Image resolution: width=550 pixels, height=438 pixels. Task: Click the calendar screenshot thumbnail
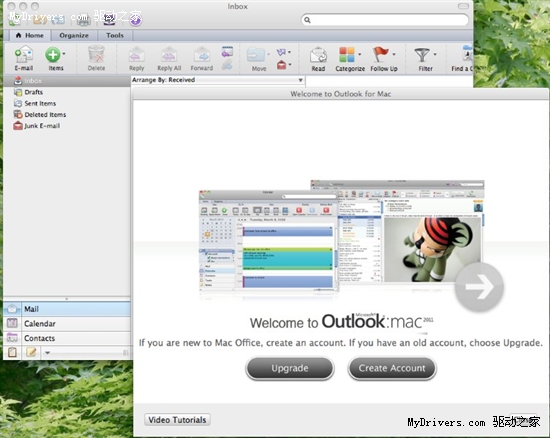pyautogui.click(x=269, y=241)
